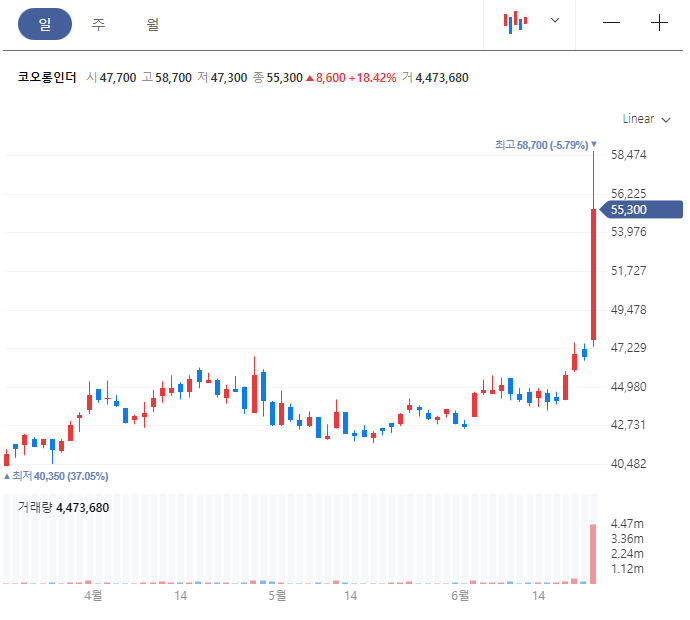The height and width of the screenshot is (620, 690).
Task: Click the 거래량 4,473,680 volume label
Action: coord(63,507)
